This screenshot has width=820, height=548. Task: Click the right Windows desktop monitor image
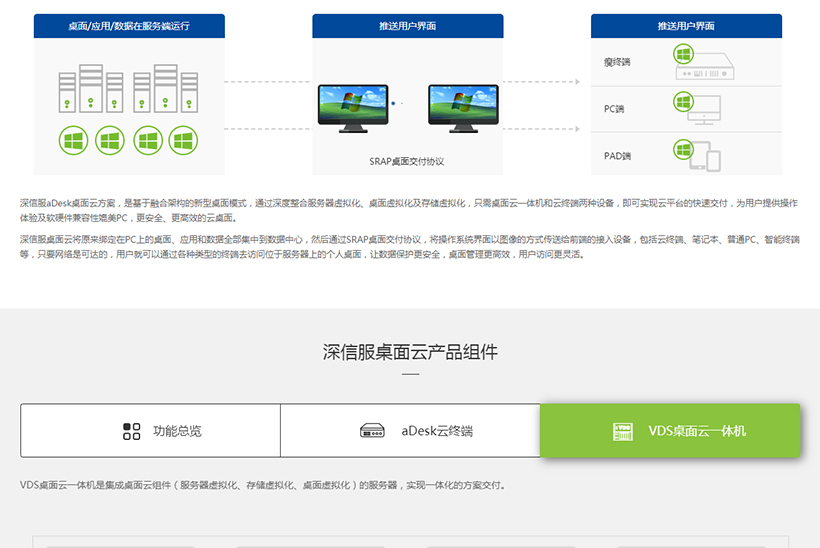tap(463, 106)
